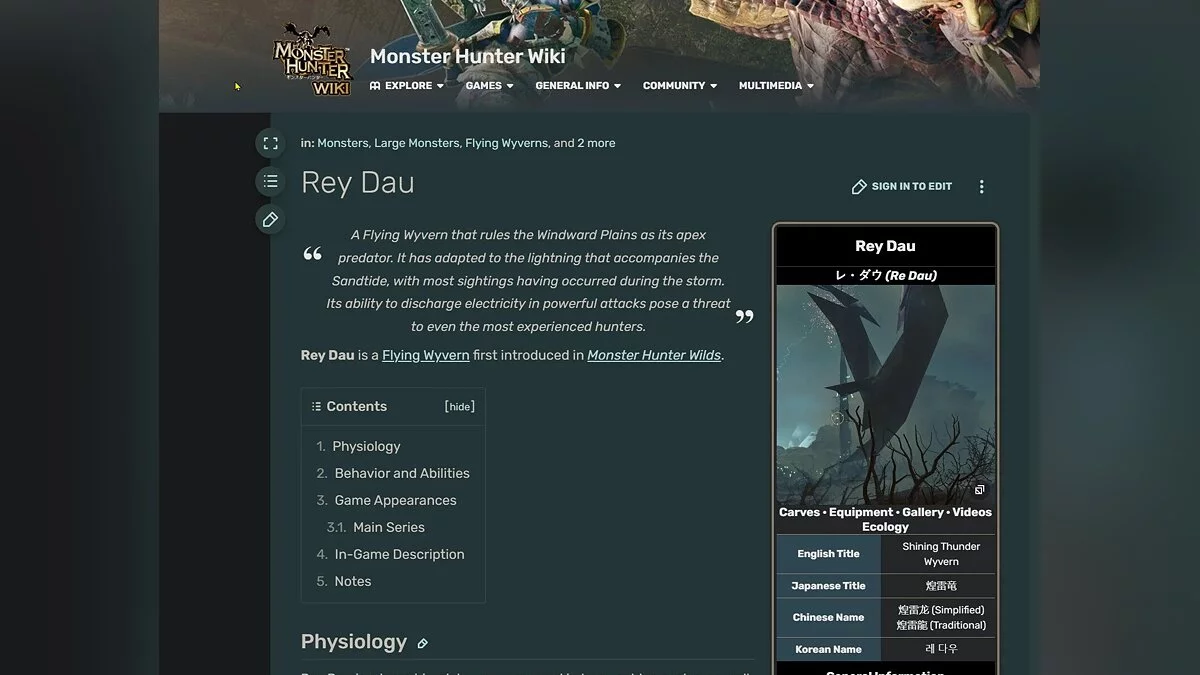Open the Monsters category link
Screen dimensions: 1200x675
343,143
